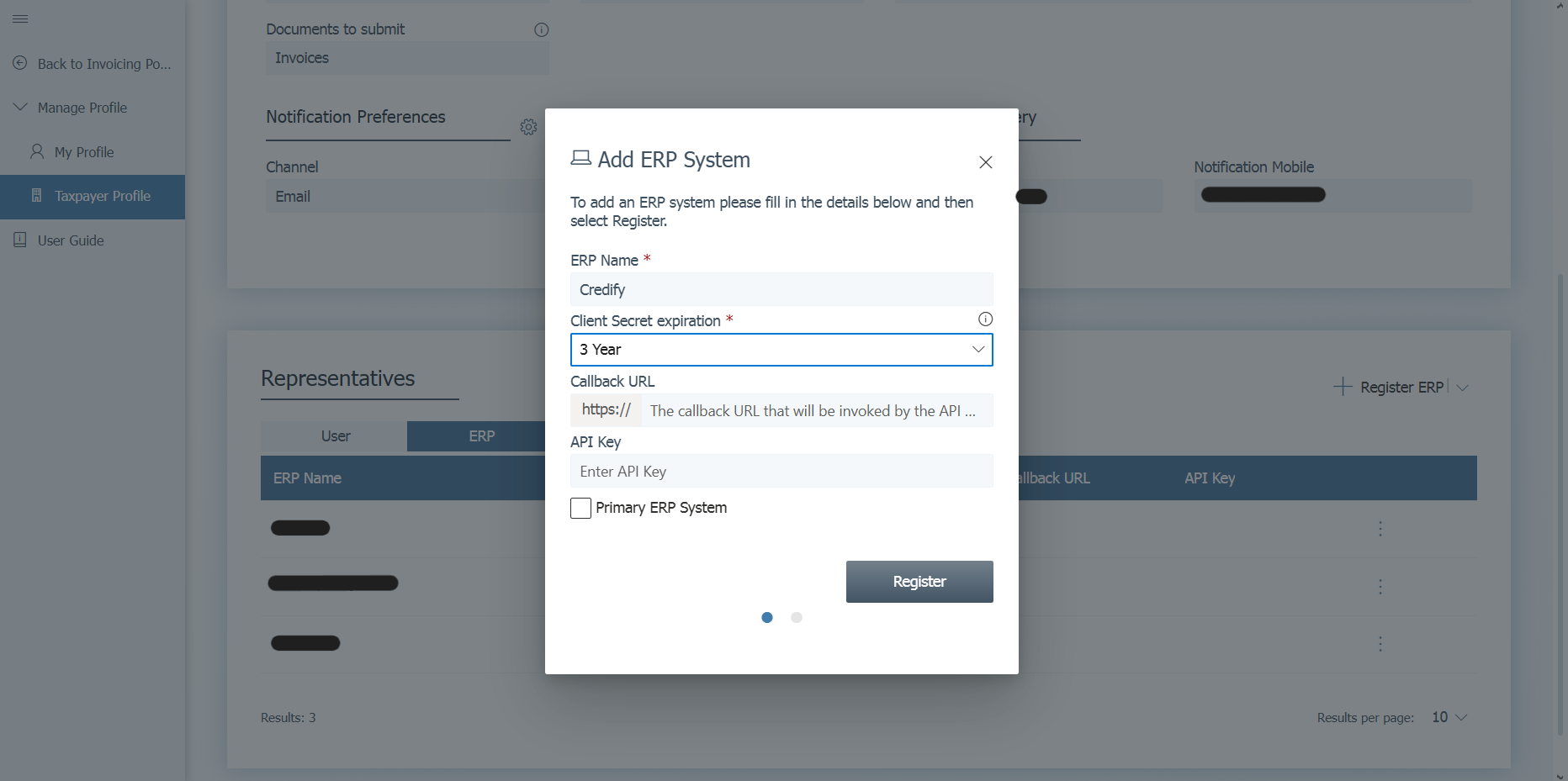Viewport: 1568px width, 781px height.
Task: Close the Add ERP System dialog
Action: [x=985, y=162]
